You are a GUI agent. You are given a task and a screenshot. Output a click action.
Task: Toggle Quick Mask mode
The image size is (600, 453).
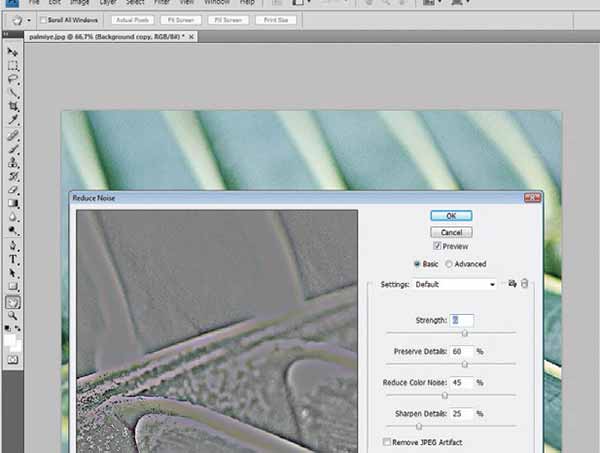(13, 360)
